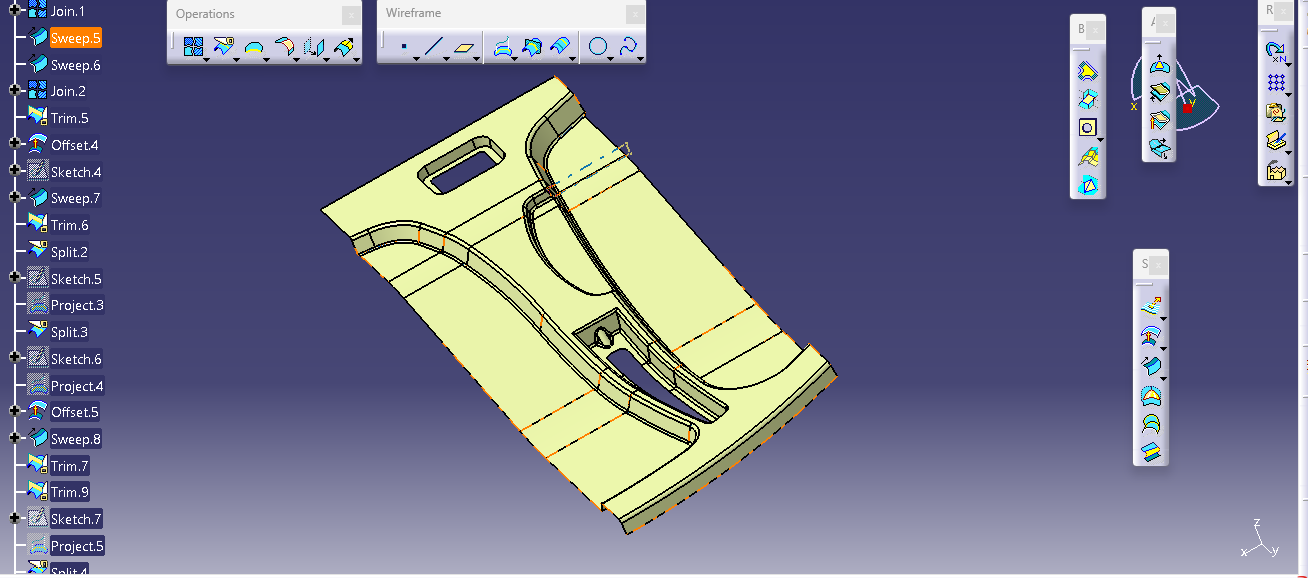The image size is (1308, 578).
Task: Select Trim.6 in the specification tree
Action: click(70, 225)
